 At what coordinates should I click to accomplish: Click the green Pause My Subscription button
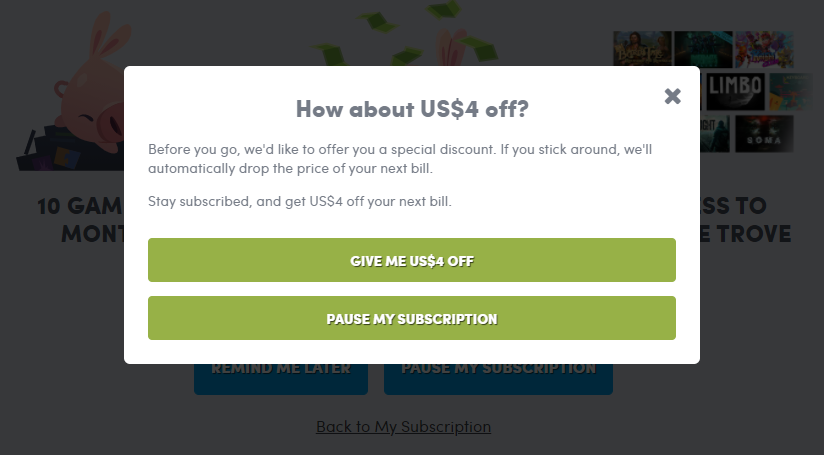click(x=411, y=318)
